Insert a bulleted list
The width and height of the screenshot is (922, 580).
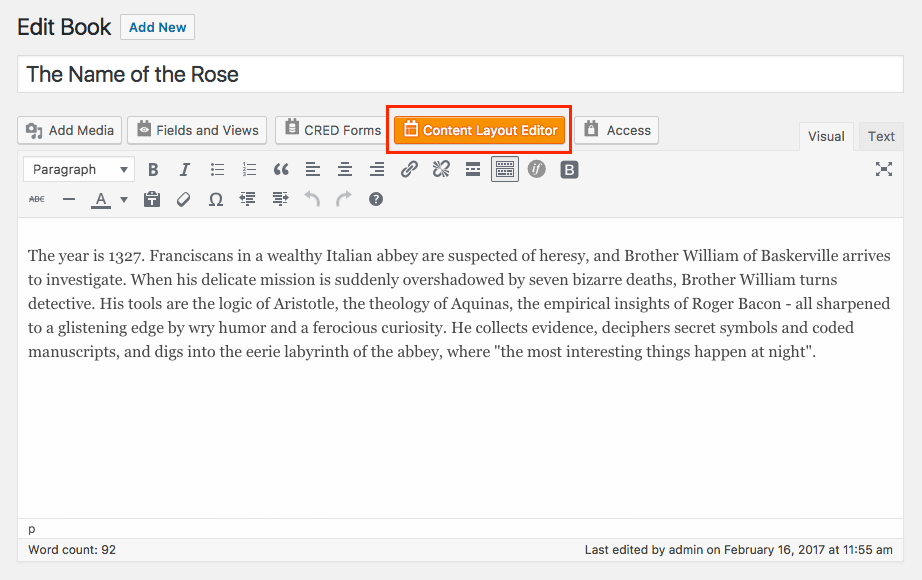pos(217,170)
